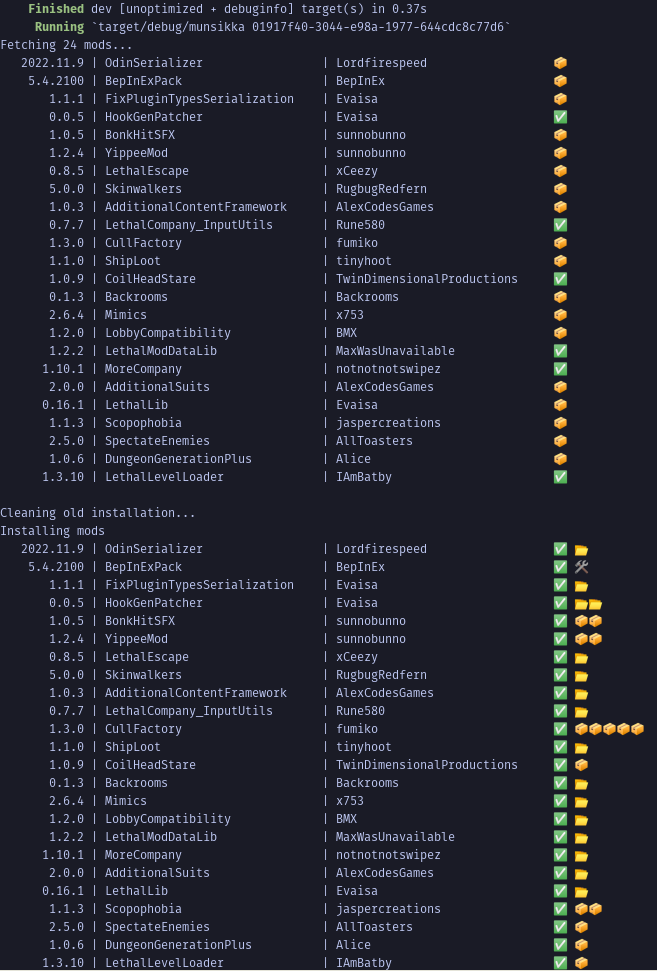Click green checkmark beside HookGenPatcher in fetching list
657x971 pixels.
(x=560, y=117)
